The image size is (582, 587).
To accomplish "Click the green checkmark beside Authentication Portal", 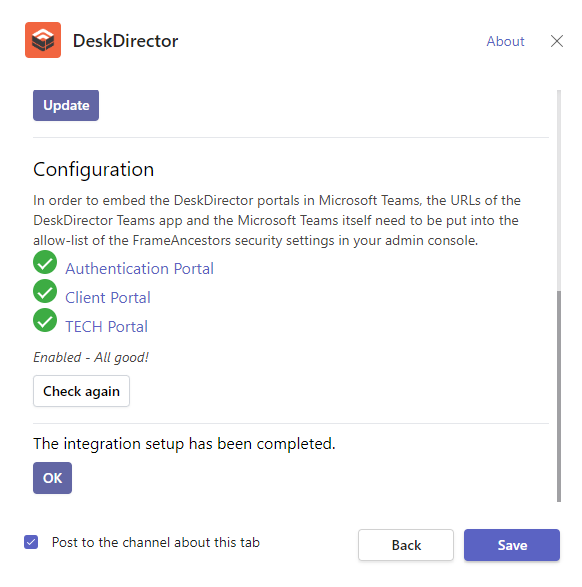I will (x=45, y=262).
